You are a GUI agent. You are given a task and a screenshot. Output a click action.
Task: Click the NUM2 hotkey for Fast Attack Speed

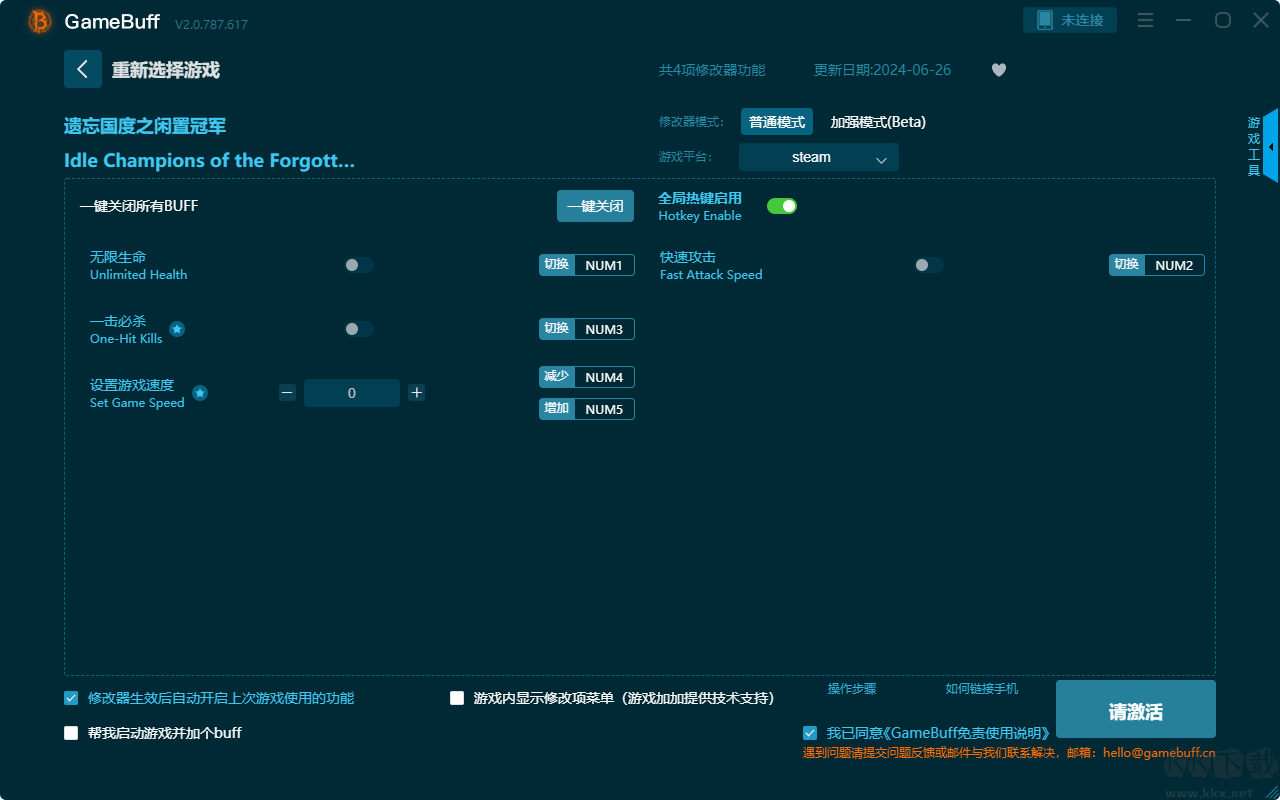click(1157, 265)
